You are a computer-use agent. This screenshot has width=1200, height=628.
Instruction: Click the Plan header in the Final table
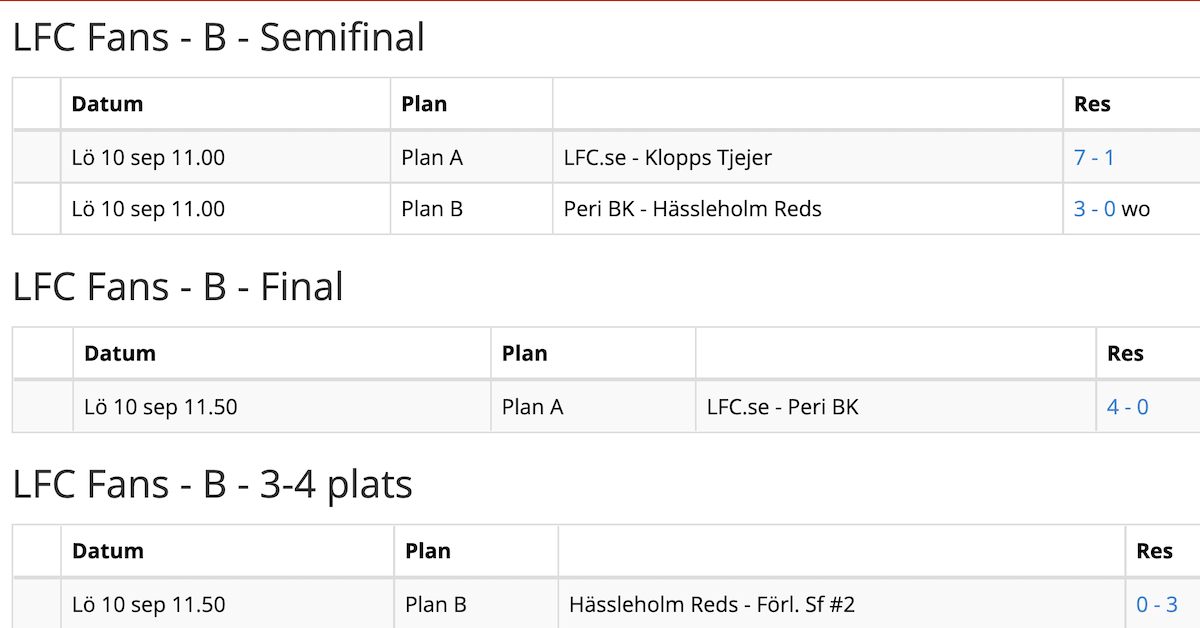tap(525, 353)
